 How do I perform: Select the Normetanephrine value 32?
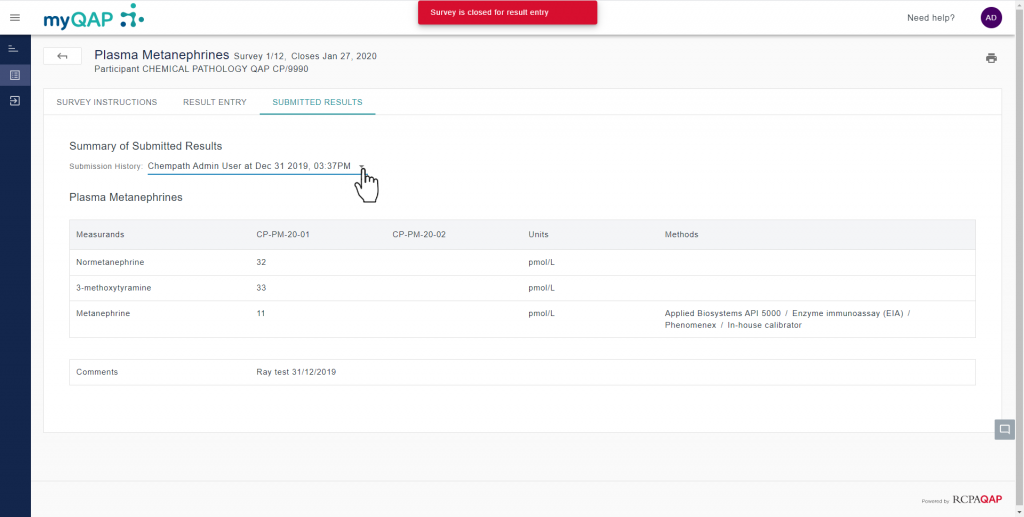[261, 262]
